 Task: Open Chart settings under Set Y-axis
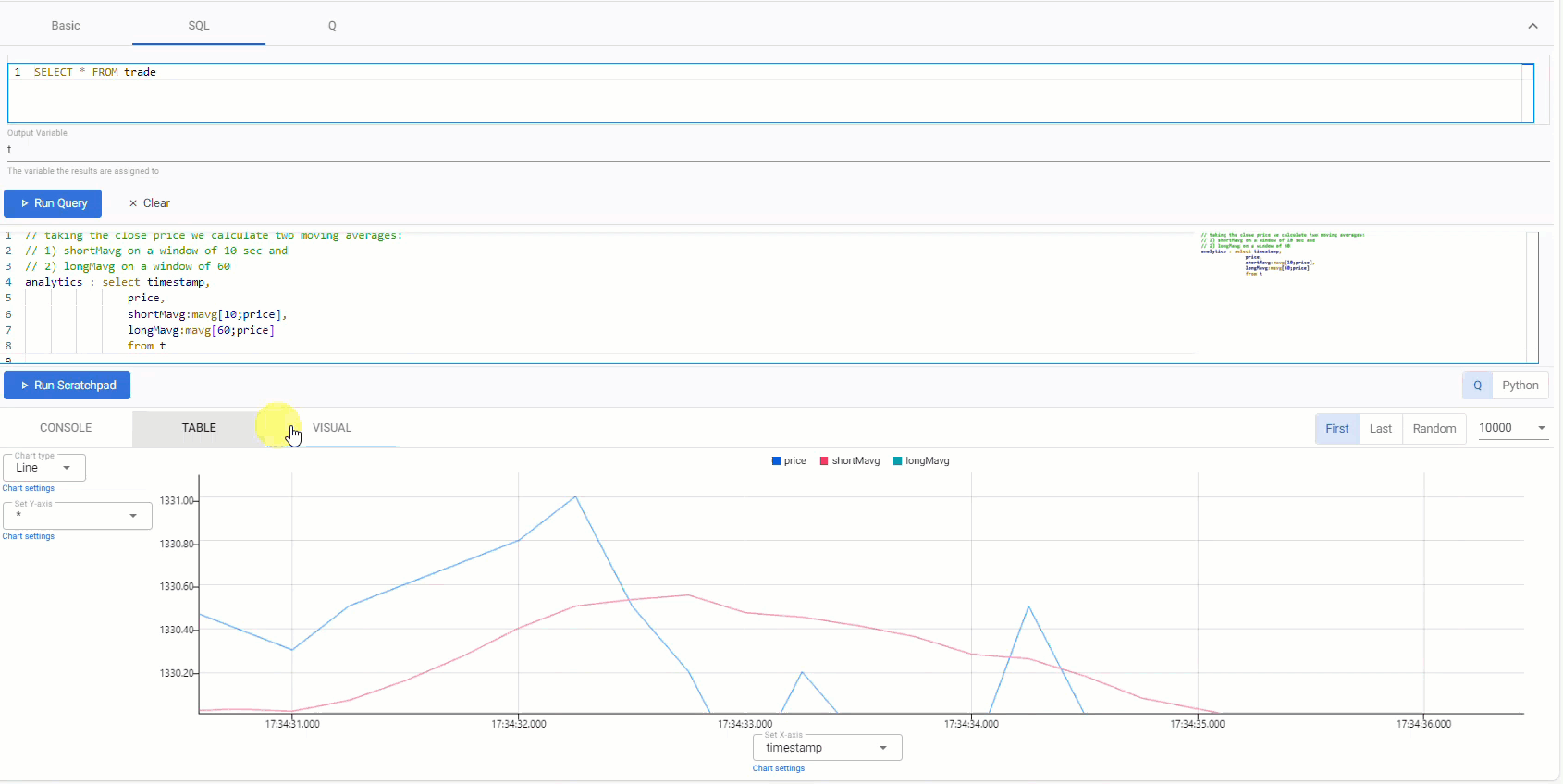pyautogui.click(x=29, y=536)
